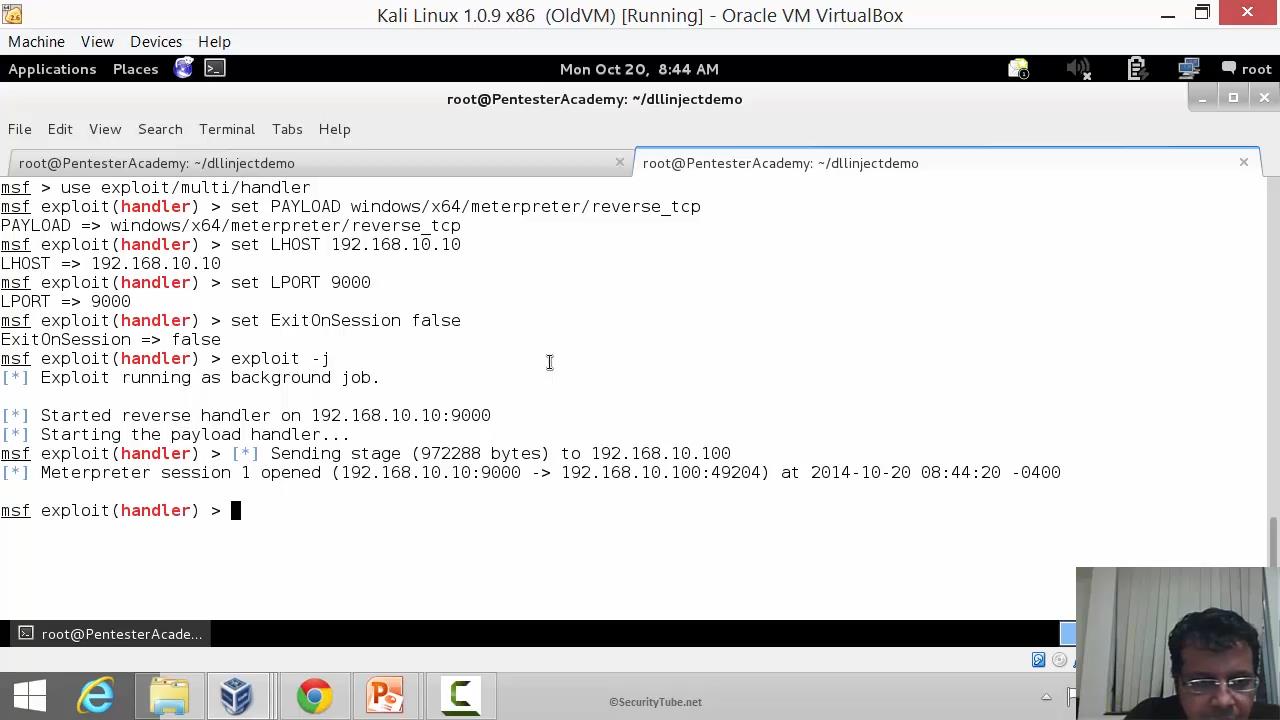
Task: Open Internet Explorer from the Windows taskbar
Action: 97,696
